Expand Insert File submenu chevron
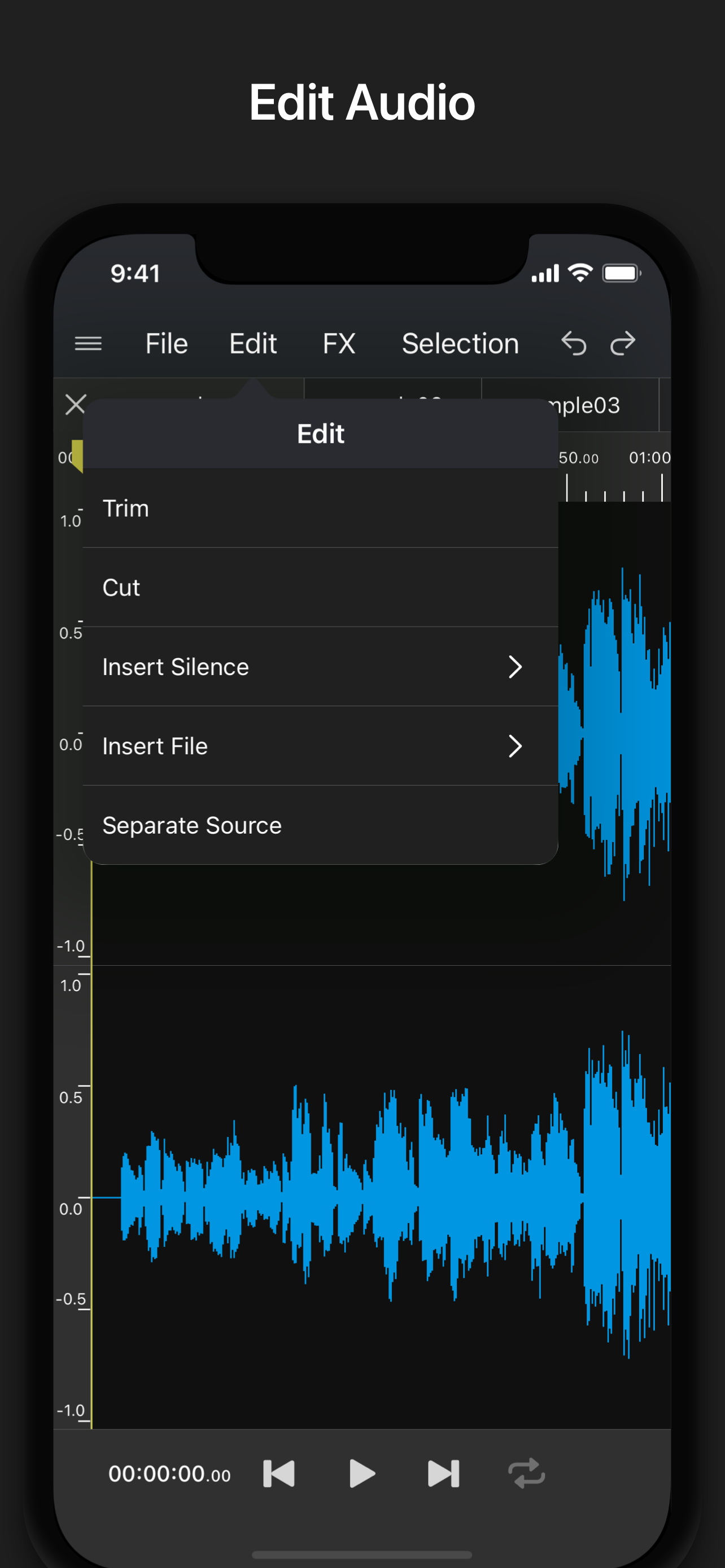The width and height of the screenshot is (725, 1568). pyautogui.click(x=515, y=746)
